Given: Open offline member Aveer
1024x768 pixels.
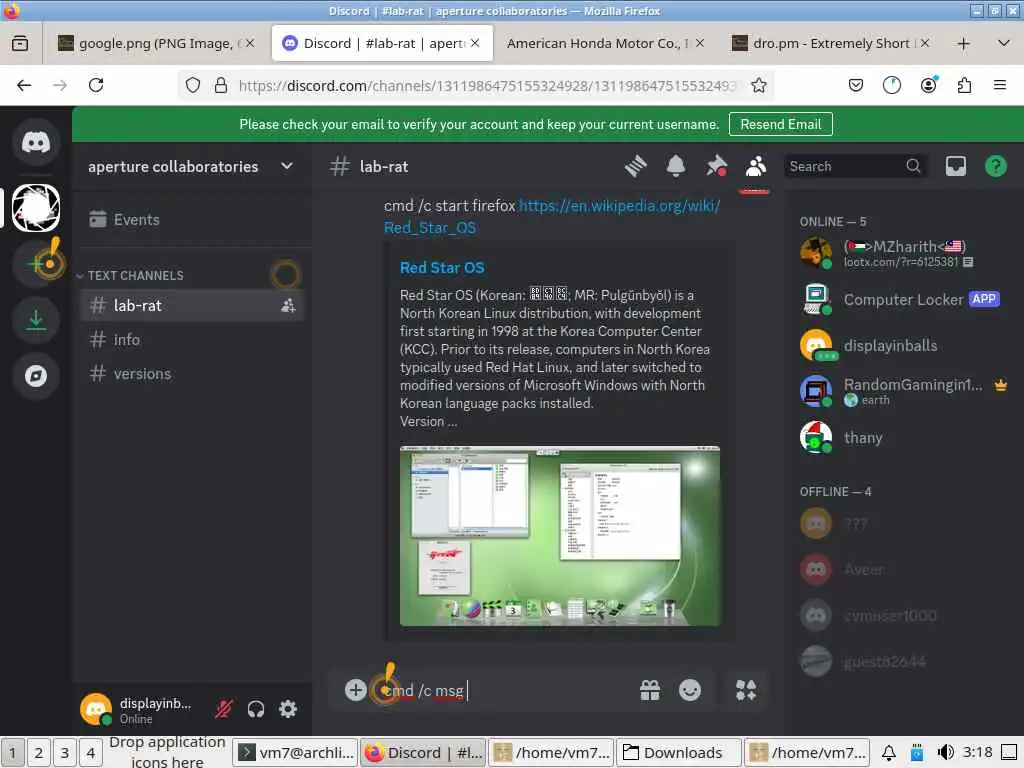Looking at the screenshot, I should pyautogui.click(x=903, y=569).
